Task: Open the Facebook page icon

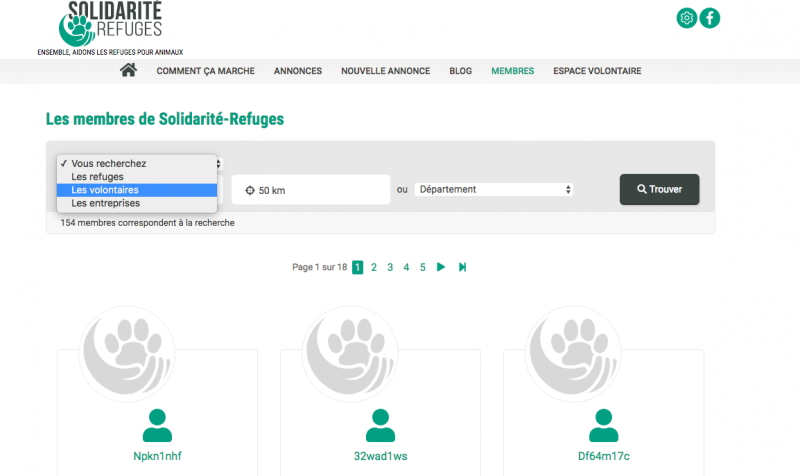Action: click(x=710, y=18)
